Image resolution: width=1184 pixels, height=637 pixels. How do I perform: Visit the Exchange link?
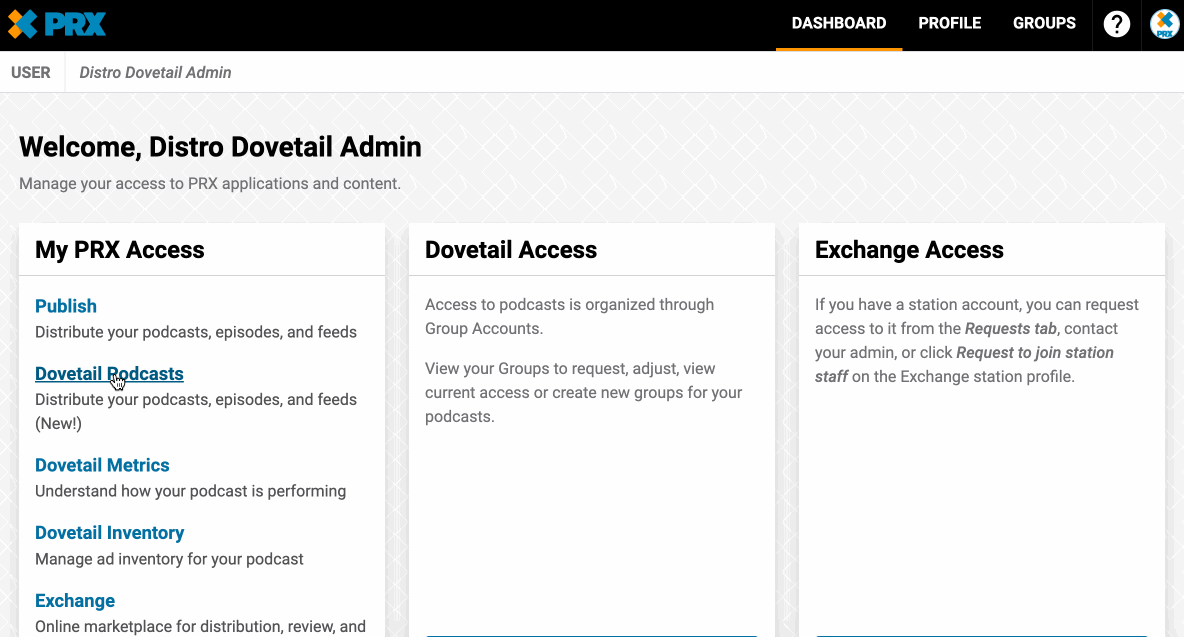click(x=75, y=601)
